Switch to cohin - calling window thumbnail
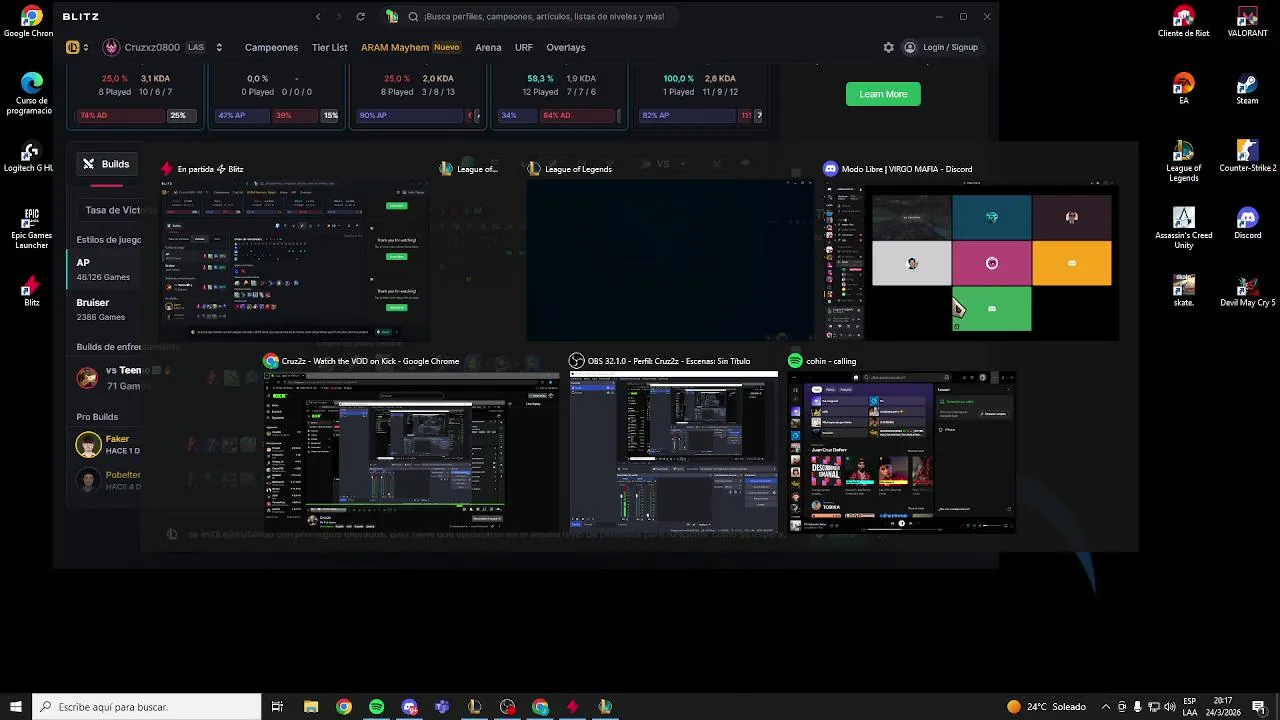This screenshot has width=1280, height=720. tap(901, 451)
